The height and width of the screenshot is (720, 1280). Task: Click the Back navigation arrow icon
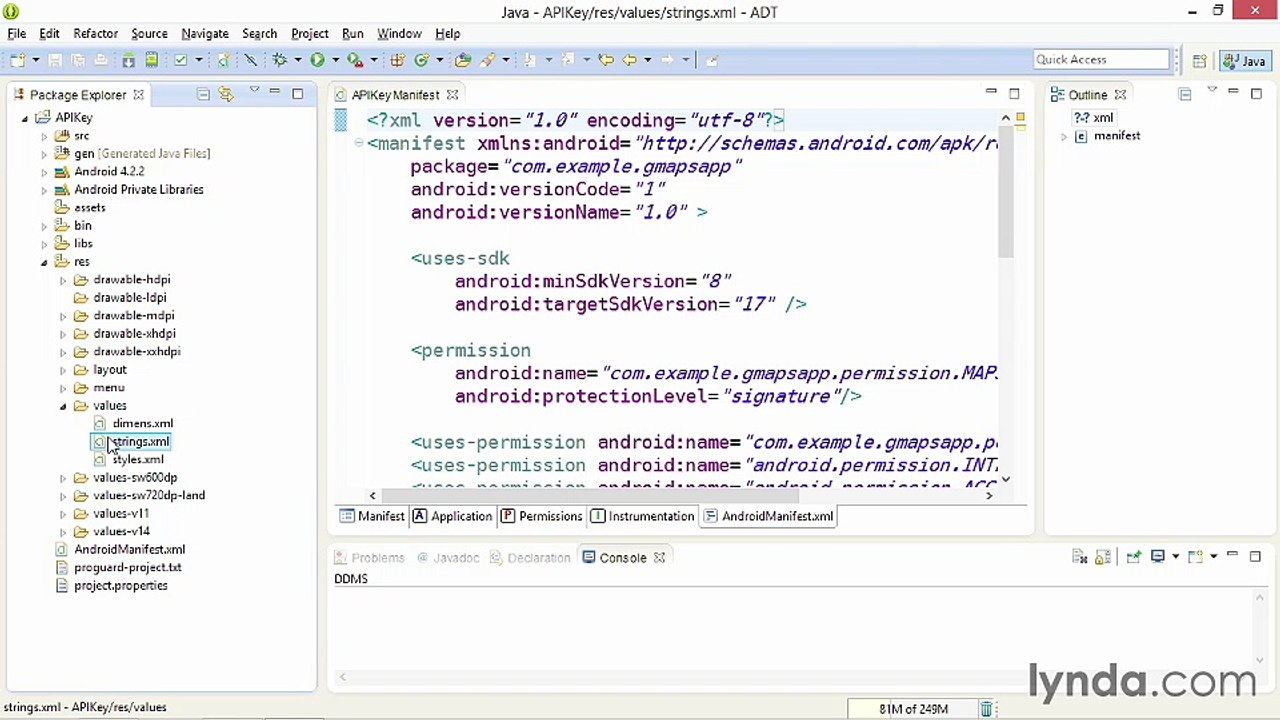click(630, 60)
